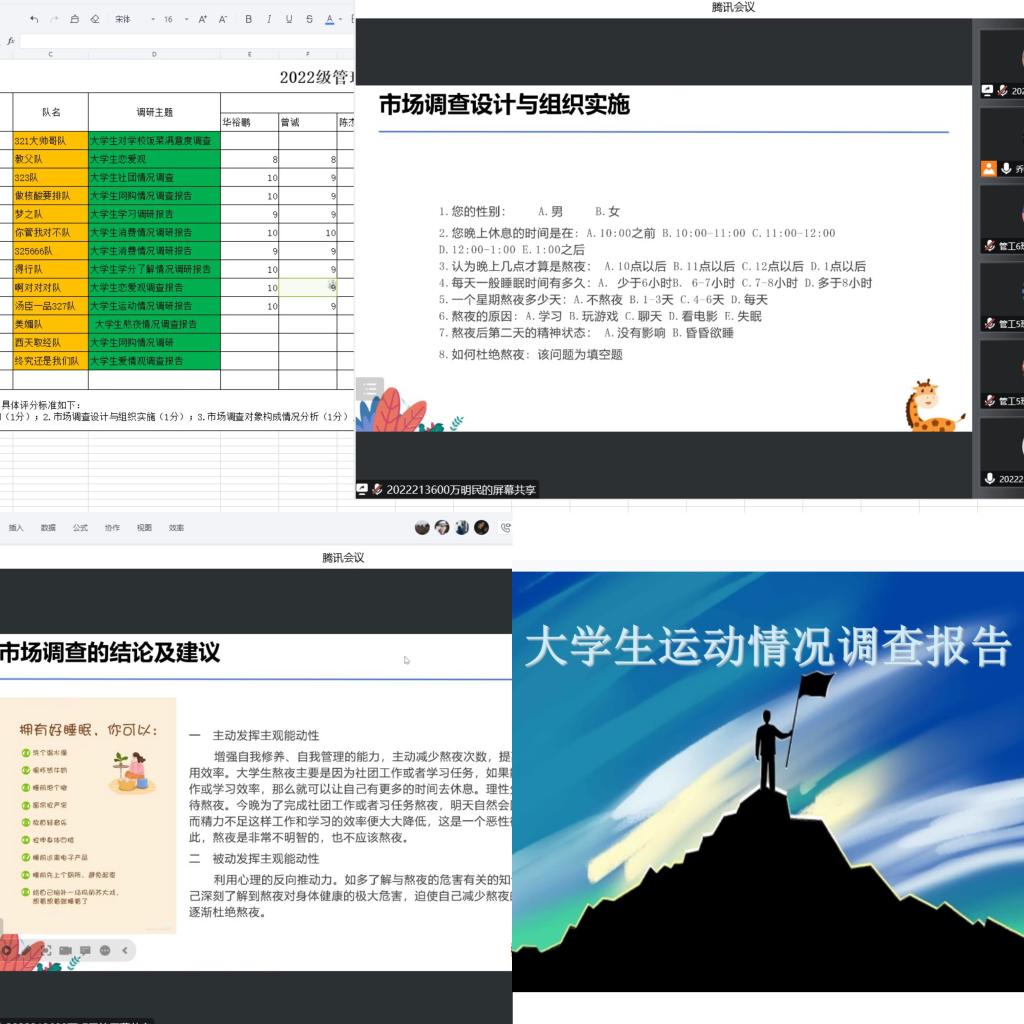
Task: Toggle underline formatting
Action: pyautogui.click(x=289, y=19)
